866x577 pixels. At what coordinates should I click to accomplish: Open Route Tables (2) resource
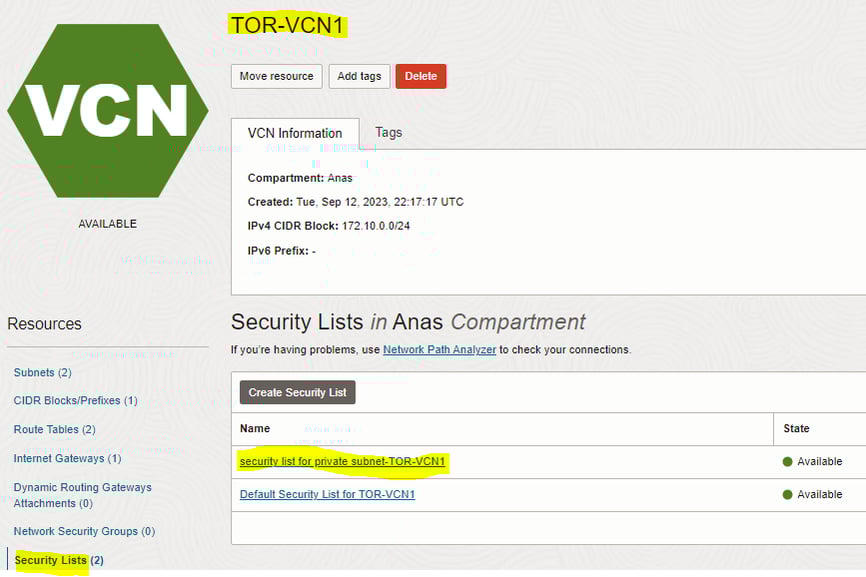click(55, 430)
